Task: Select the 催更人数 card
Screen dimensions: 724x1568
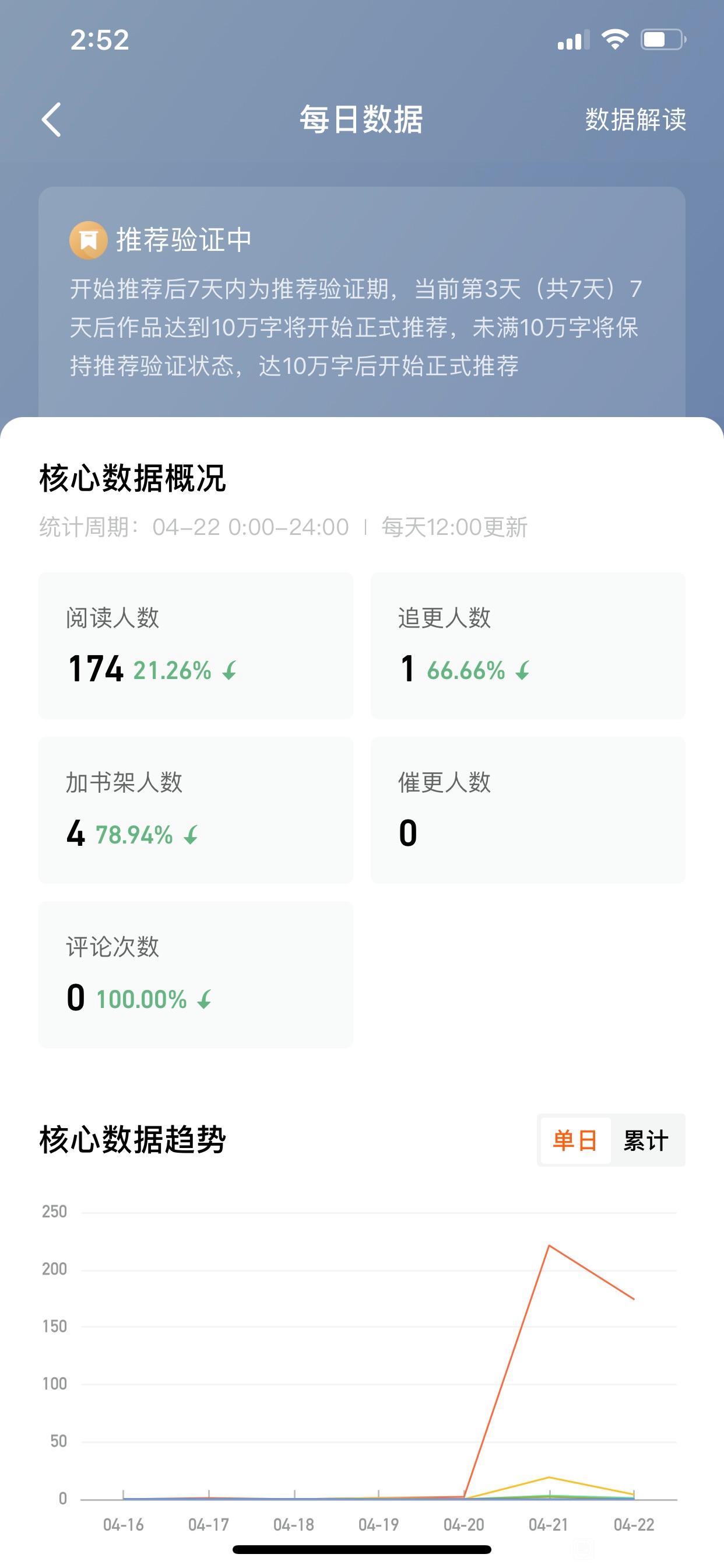Action: (528, 810)
